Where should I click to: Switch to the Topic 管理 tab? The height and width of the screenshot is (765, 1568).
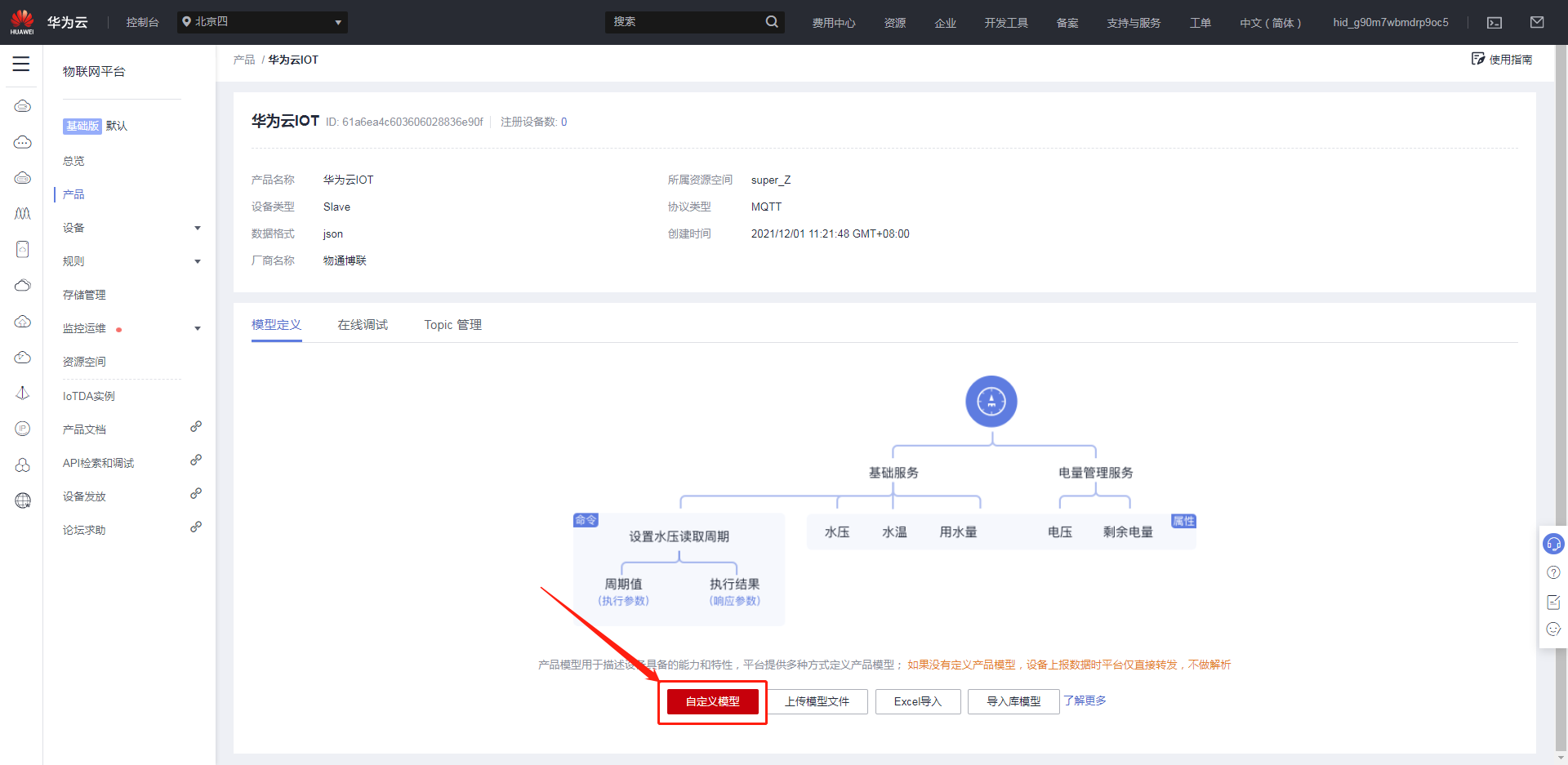coord(452,325)
